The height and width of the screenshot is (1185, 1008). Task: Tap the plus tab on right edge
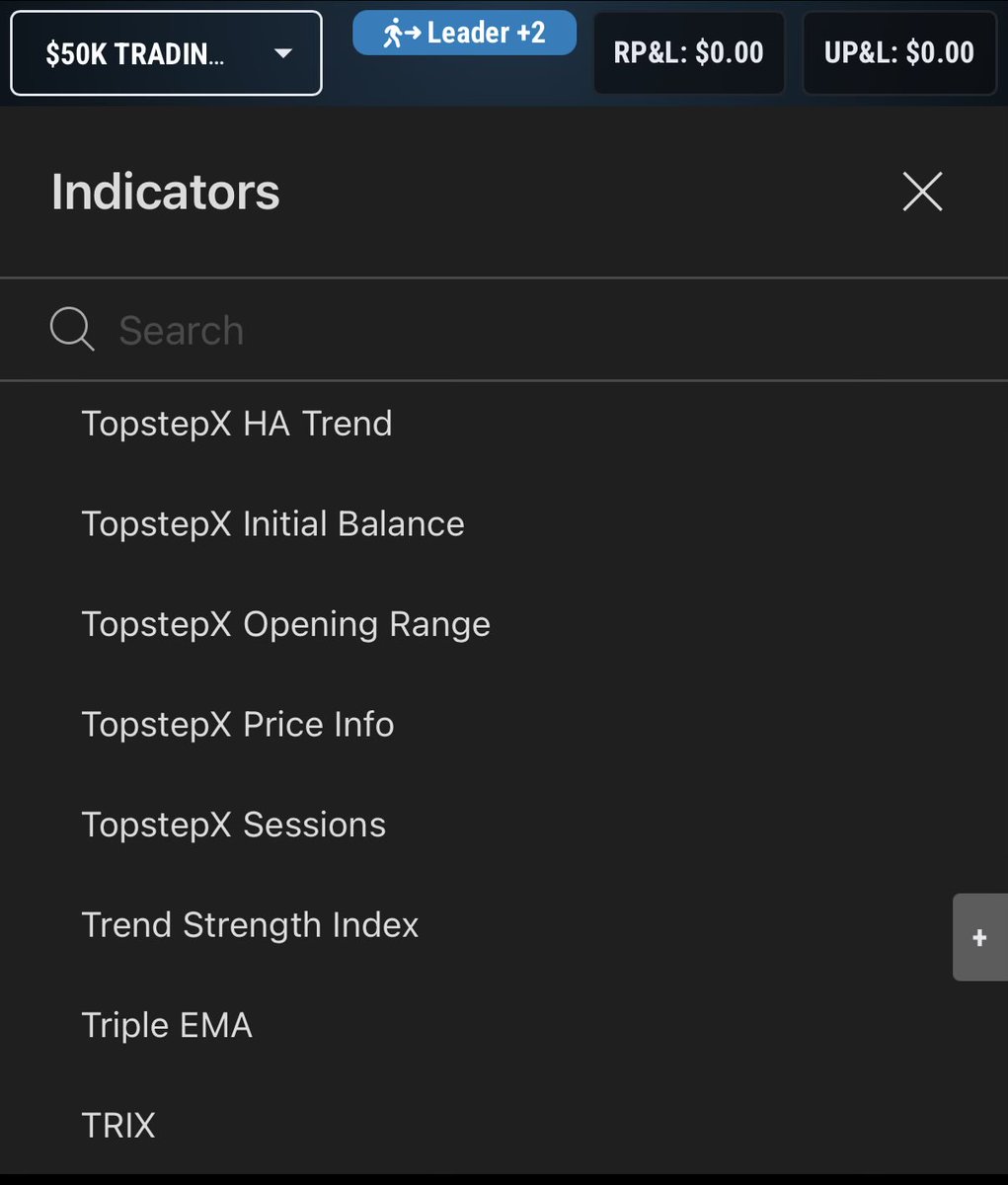979,937
